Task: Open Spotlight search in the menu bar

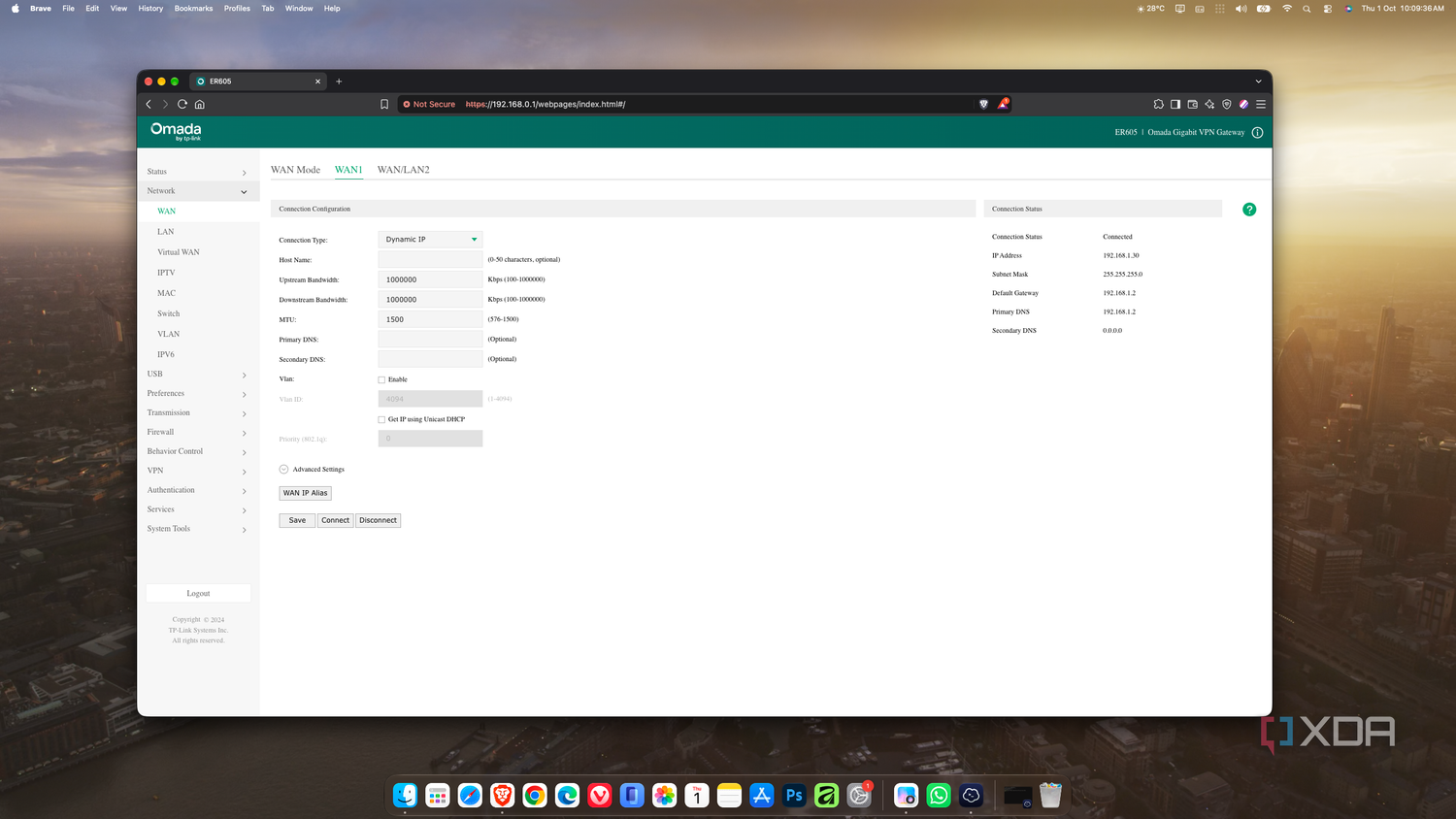Action: pyautogui.click(x=1307, y=9)
